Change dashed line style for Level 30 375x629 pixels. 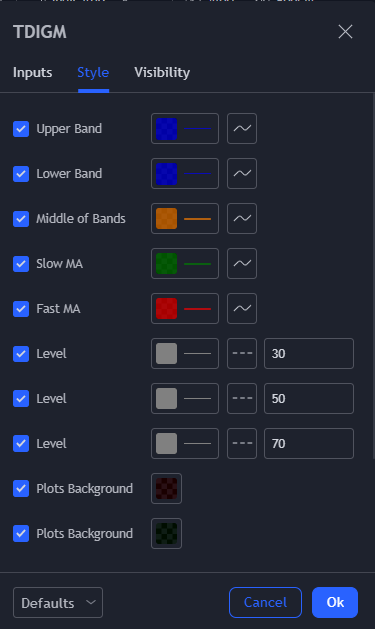[242, 353]
